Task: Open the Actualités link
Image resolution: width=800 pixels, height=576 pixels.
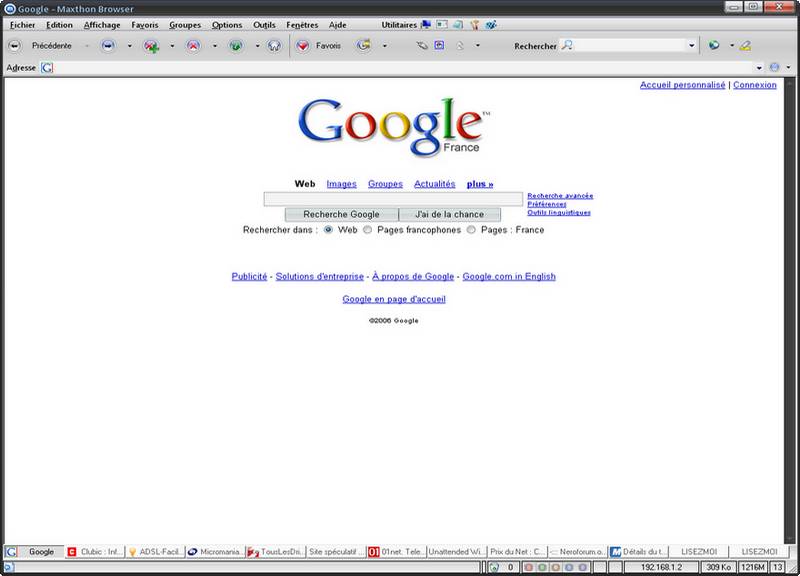Action: point(435,184)
